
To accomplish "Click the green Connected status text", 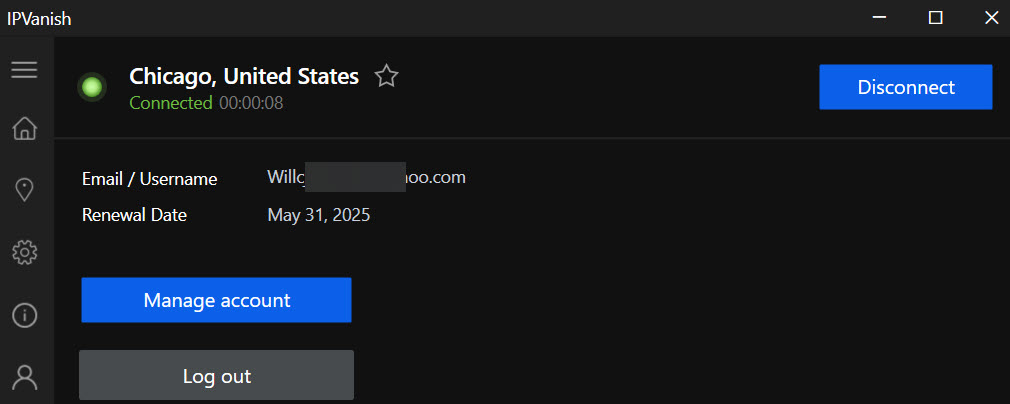I will [x=171, y=103].
